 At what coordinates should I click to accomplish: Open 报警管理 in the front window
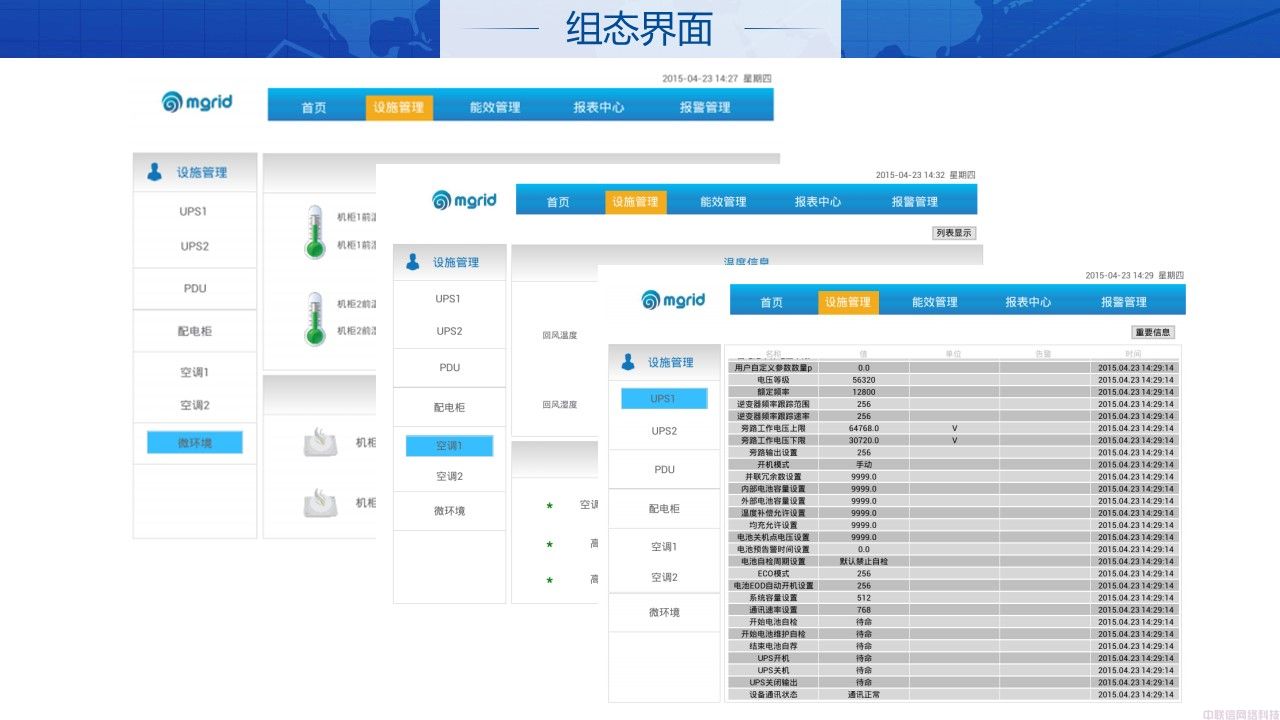coord(1124,302)
